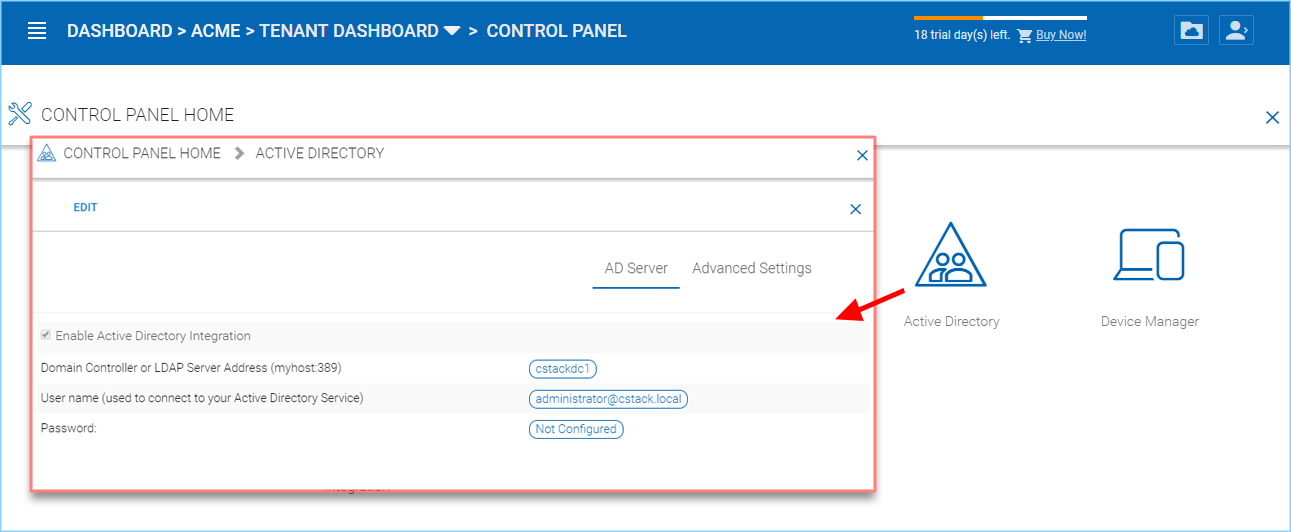Click the EDIT button

[x=86, y=208]
